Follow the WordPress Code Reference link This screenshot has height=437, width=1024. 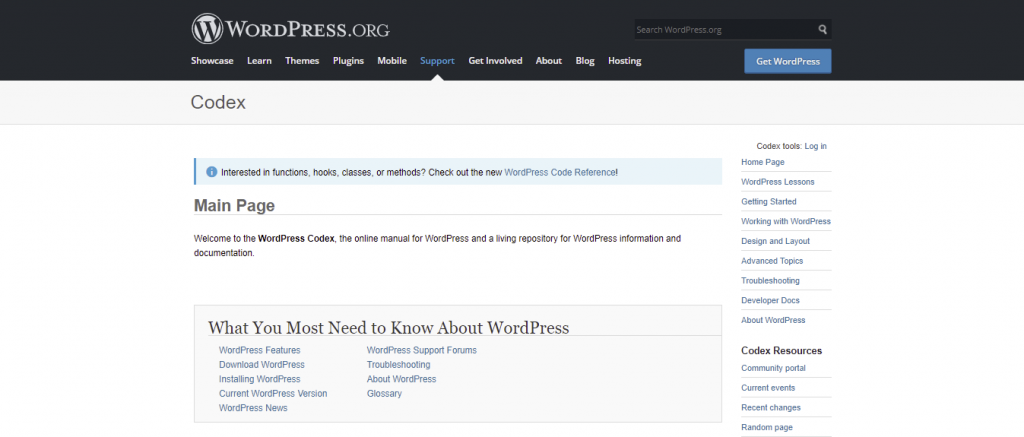tap(560, 172)
